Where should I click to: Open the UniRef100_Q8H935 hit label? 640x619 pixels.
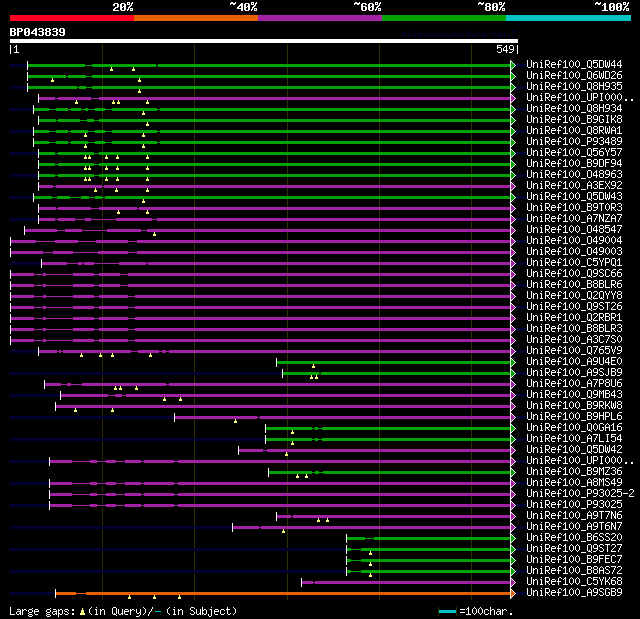(x=574, y=87)
